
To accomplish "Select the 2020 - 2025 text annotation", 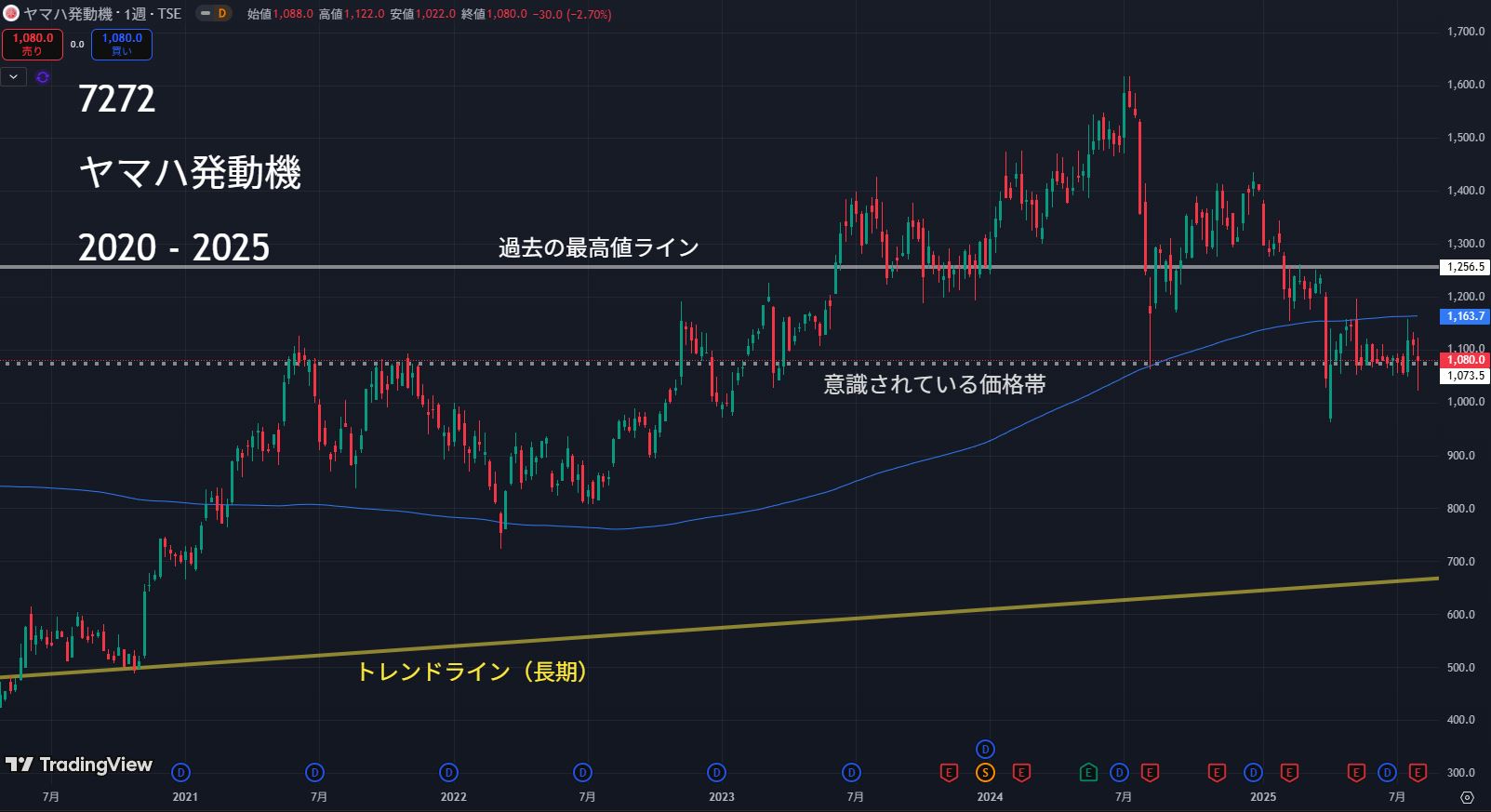I will click(174, 247).
